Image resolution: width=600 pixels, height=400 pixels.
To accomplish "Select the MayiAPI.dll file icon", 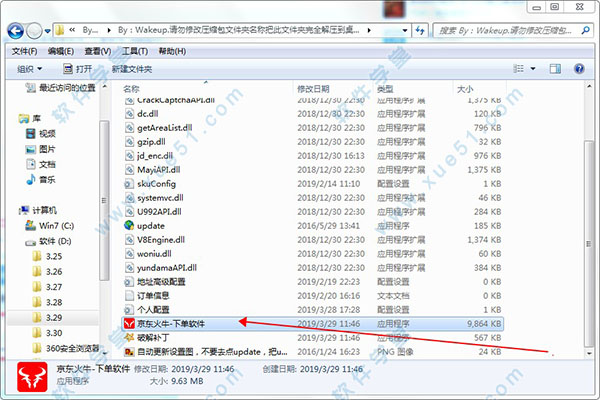I will pos(129,170).
